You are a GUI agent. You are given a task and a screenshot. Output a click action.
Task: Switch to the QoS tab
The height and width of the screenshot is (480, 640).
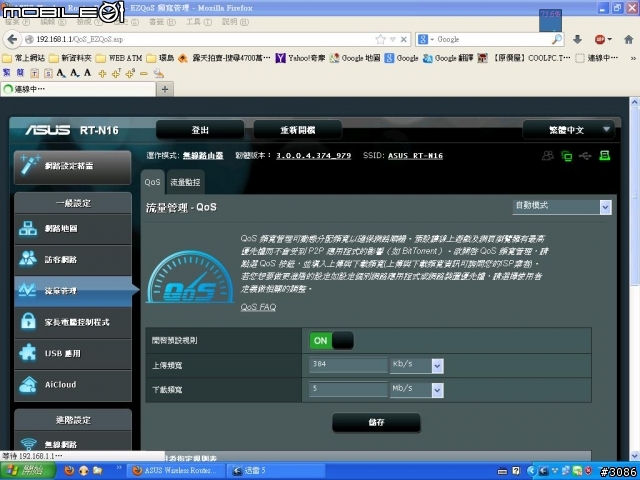(153, 182)
